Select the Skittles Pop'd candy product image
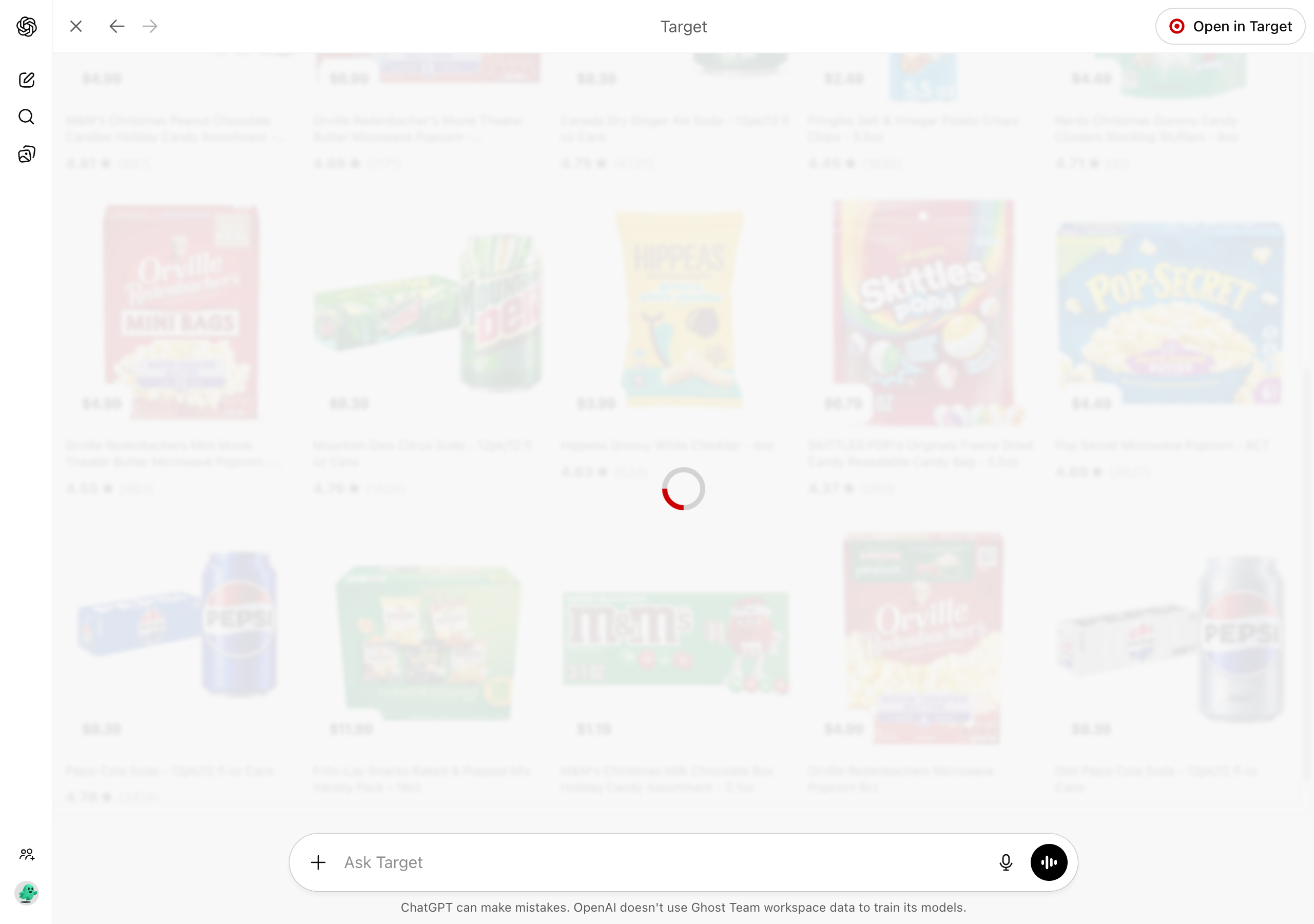Image resolution: width=1314 pixels, height=924 pixels. 923,313
